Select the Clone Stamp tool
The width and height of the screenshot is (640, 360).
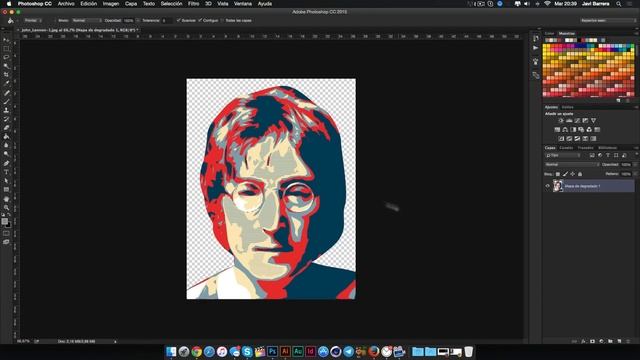(6, 110)
